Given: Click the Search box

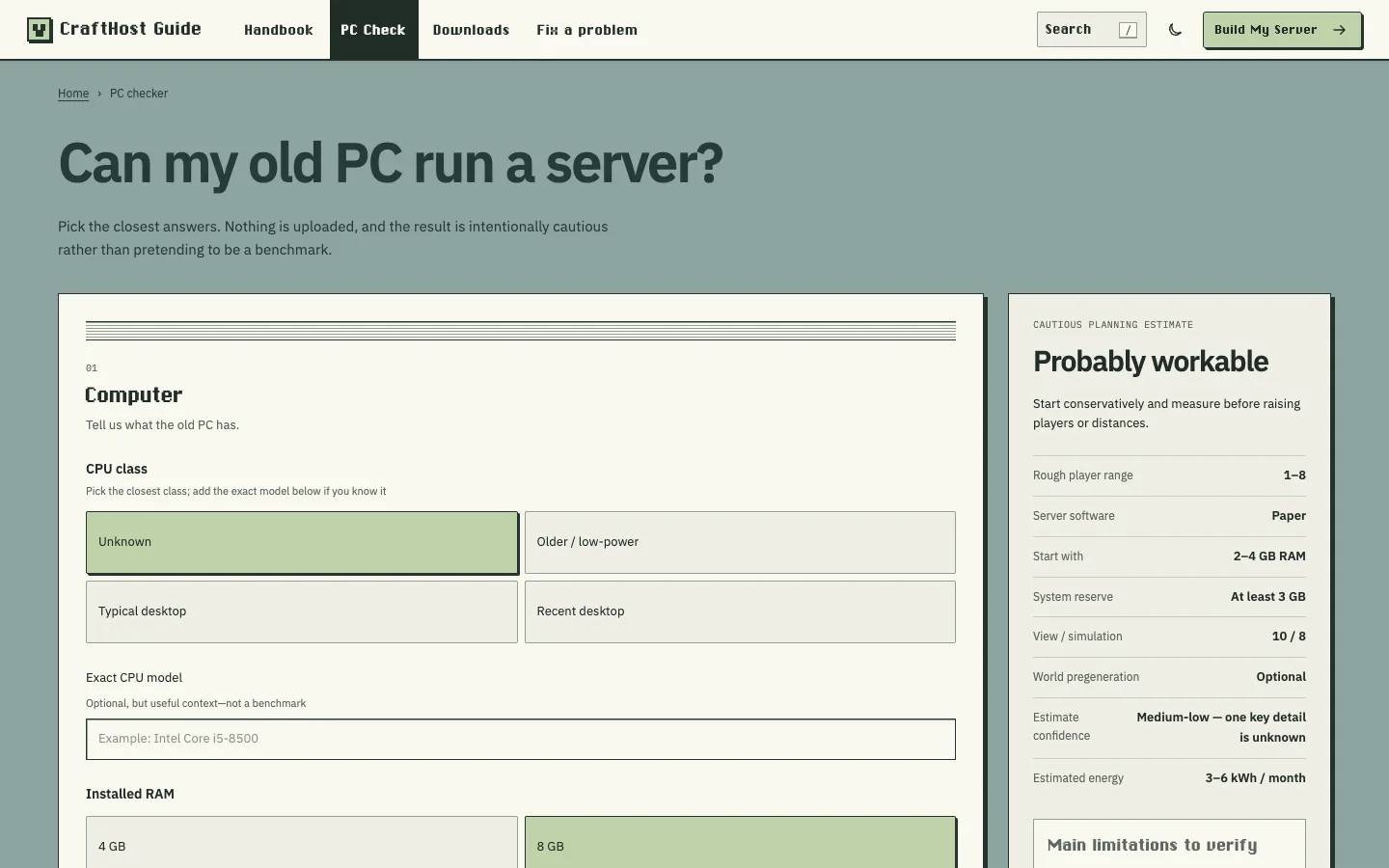Looking at the screenshot, I should pos(1091,30).
